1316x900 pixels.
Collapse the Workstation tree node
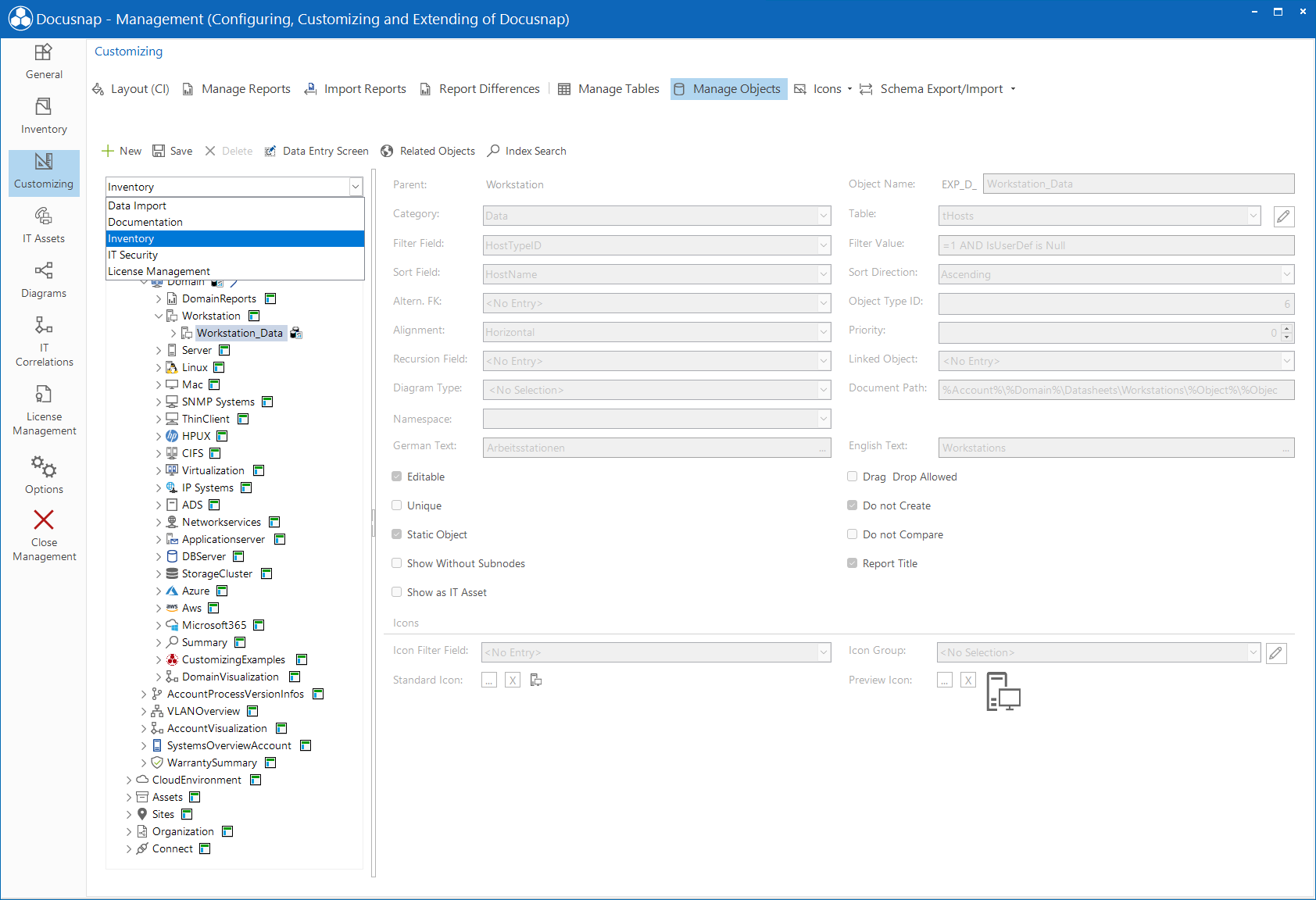159,316
